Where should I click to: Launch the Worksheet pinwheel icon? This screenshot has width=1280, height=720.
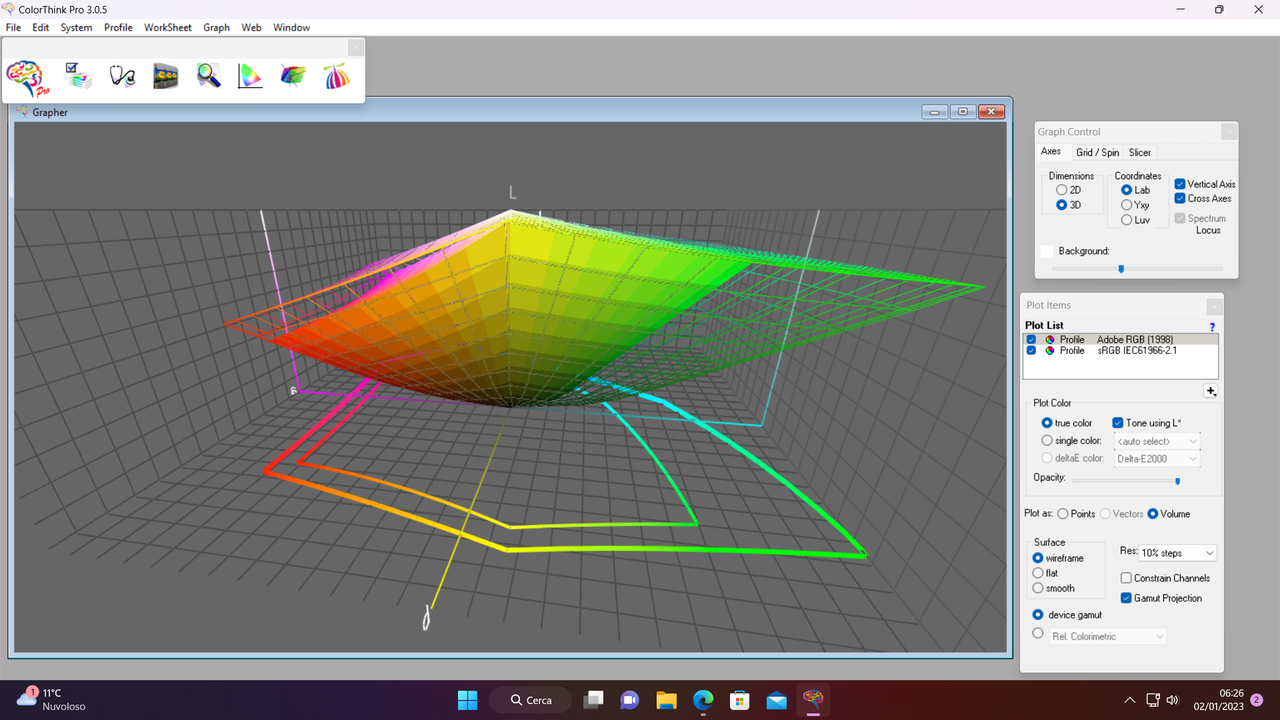pyautogui.click(x=337, y=75)
